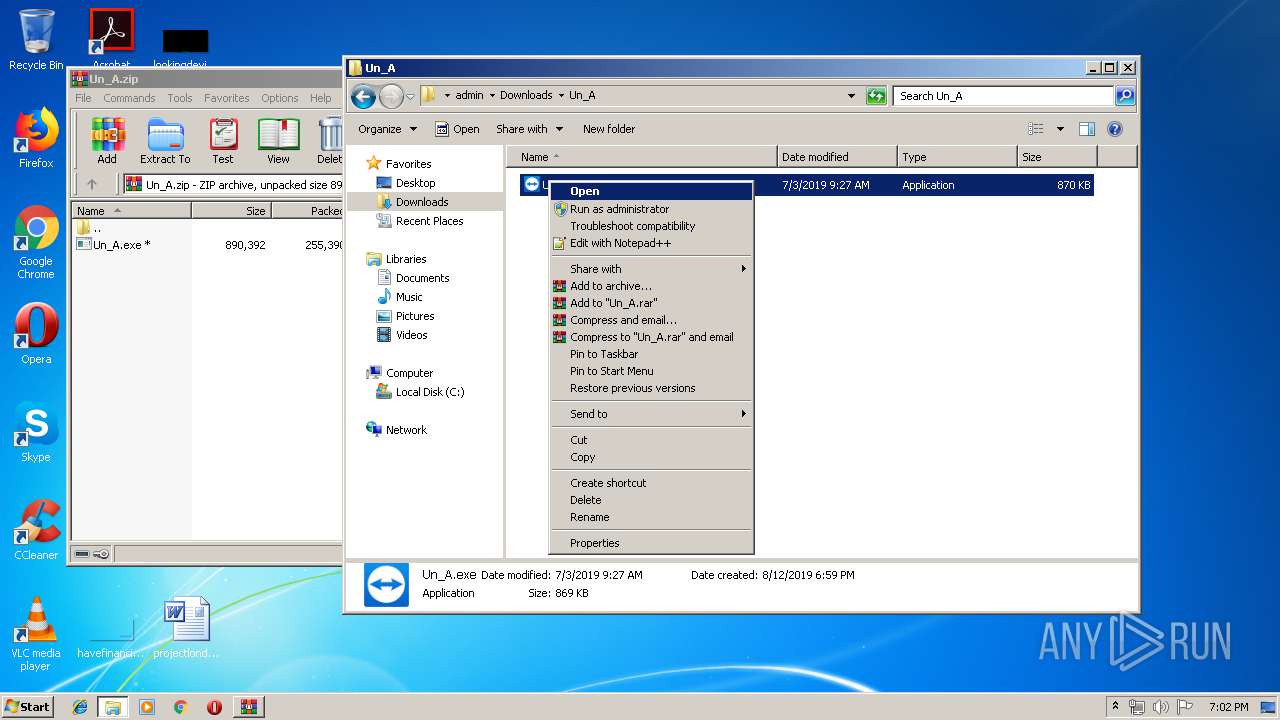Click the Search Un_A input field
The width and height of the screenshot is (1280, 720).
(x=1003, y=96)
